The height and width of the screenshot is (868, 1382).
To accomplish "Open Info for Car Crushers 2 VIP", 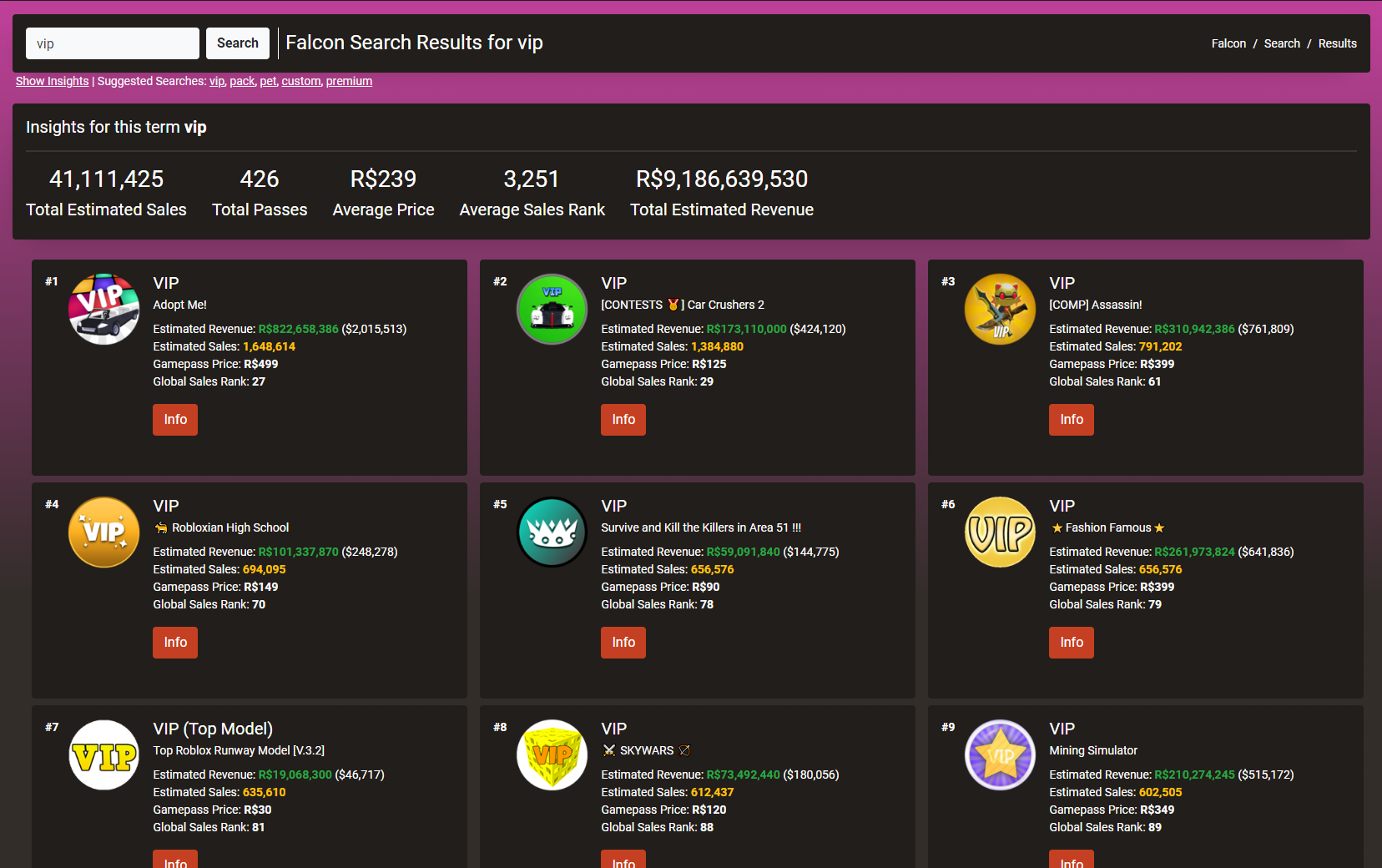I will point(623,420).
